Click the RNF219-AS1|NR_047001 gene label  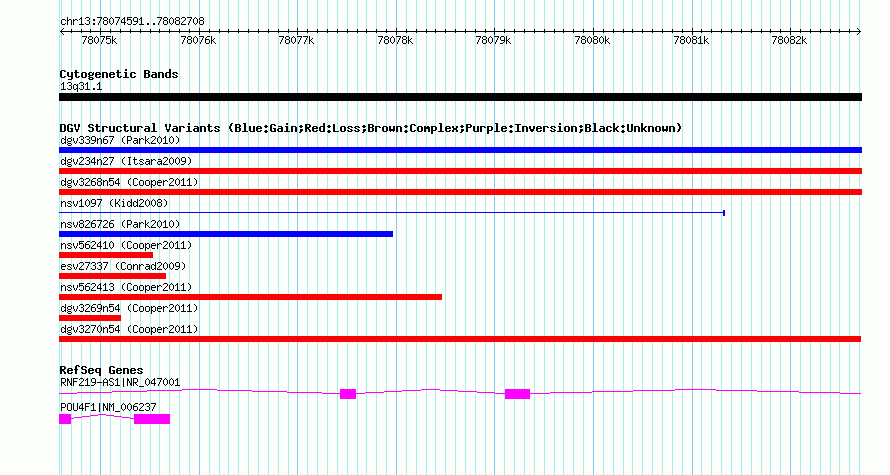click(x=120, y=382)
